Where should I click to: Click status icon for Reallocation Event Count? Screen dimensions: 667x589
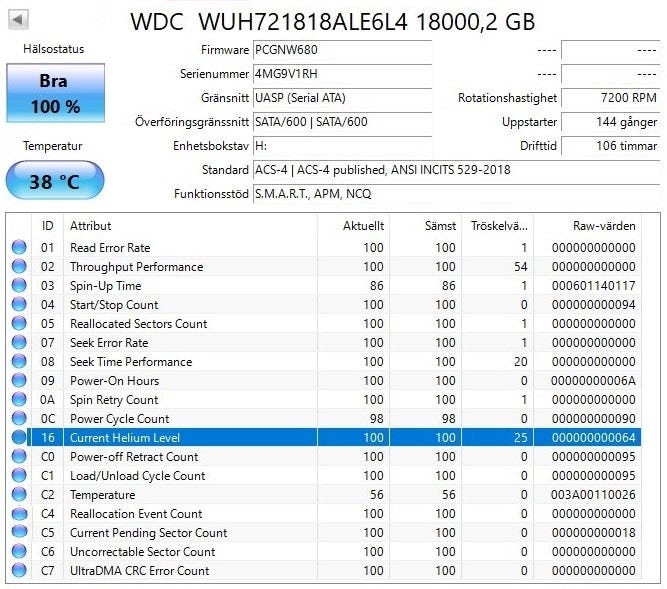(x=19, y=513)
